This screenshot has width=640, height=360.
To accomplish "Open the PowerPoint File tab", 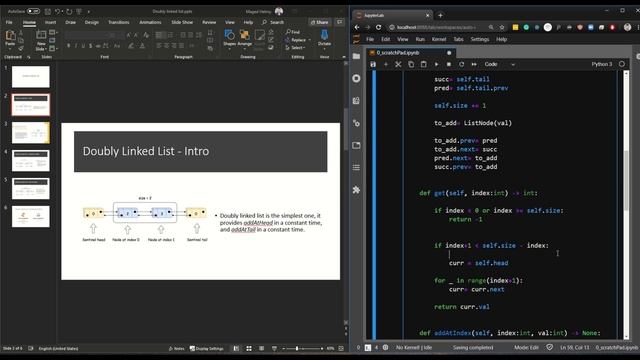I will 9,22.
